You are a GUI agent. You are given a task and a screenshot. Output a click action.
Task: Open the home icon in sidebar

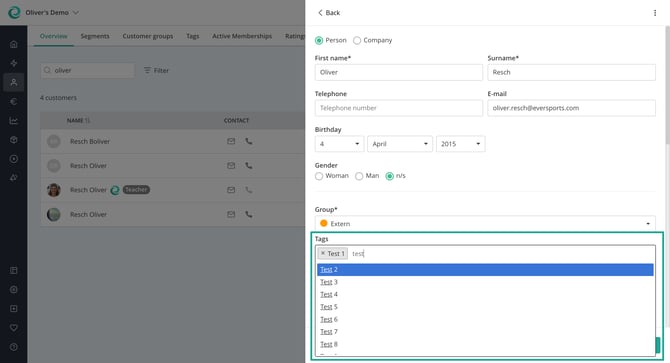pos(14,44)
